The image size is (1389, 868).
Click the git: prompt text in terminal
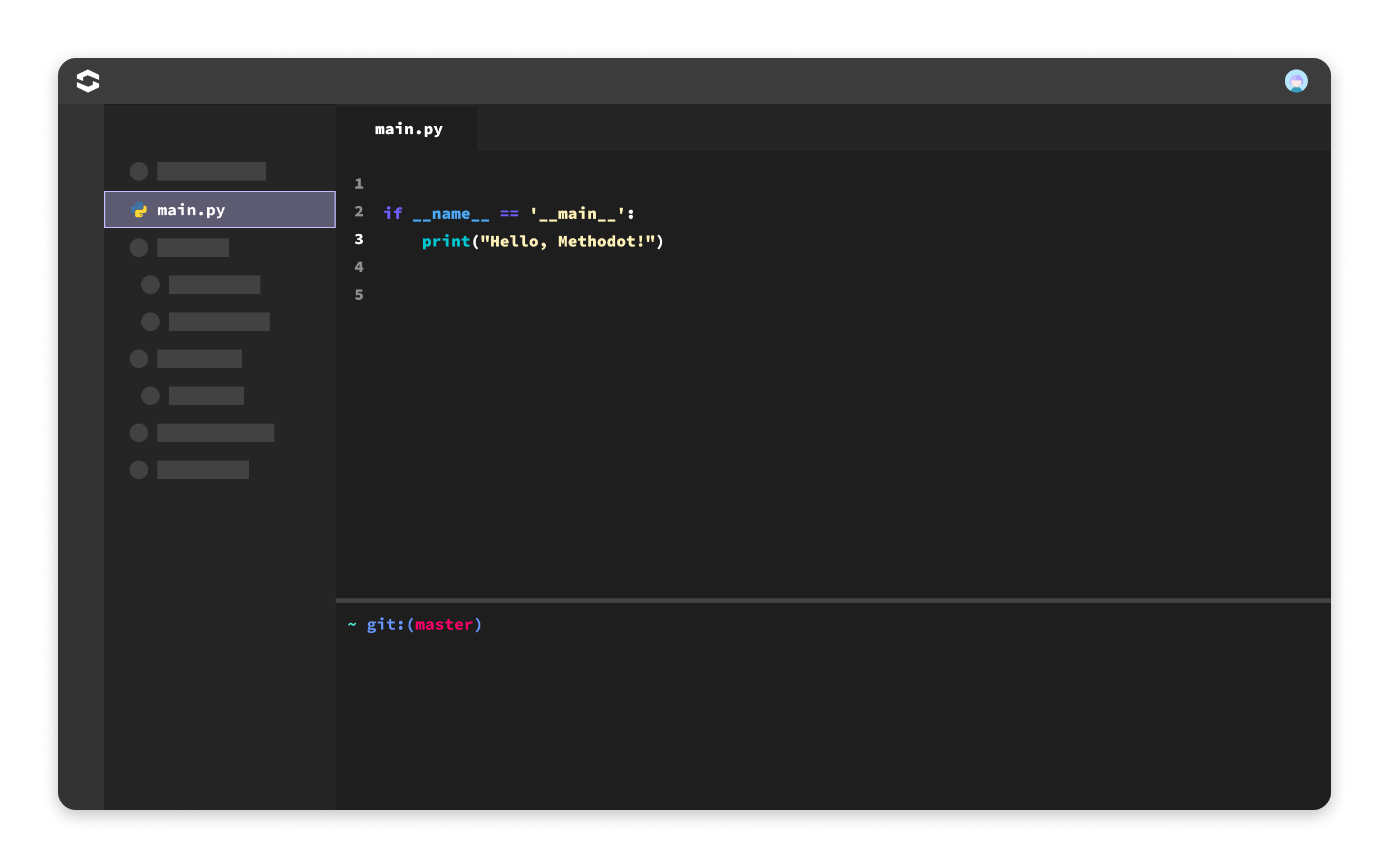(385, 625)
